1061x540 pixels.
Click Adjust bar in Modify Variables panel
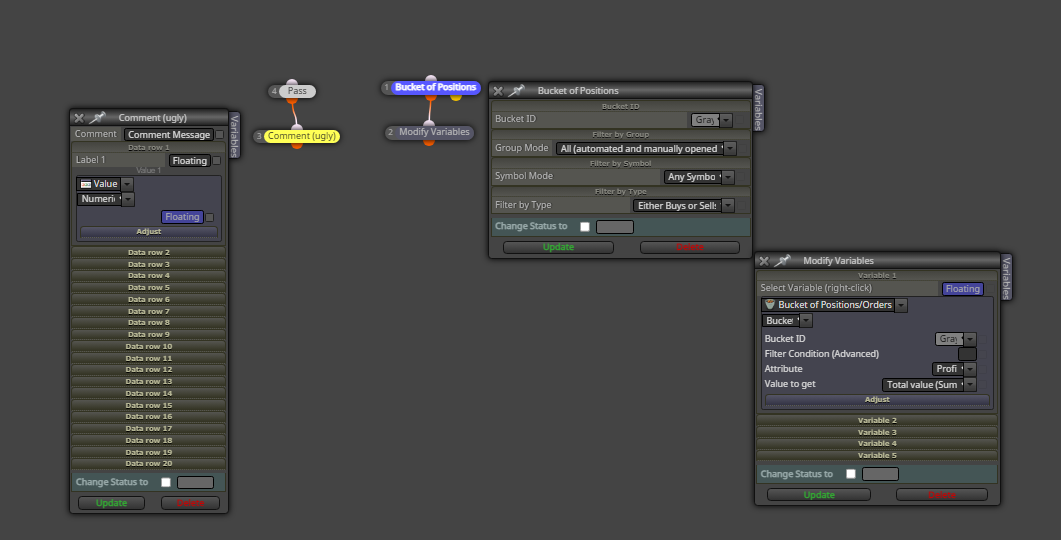click(877, 400)
